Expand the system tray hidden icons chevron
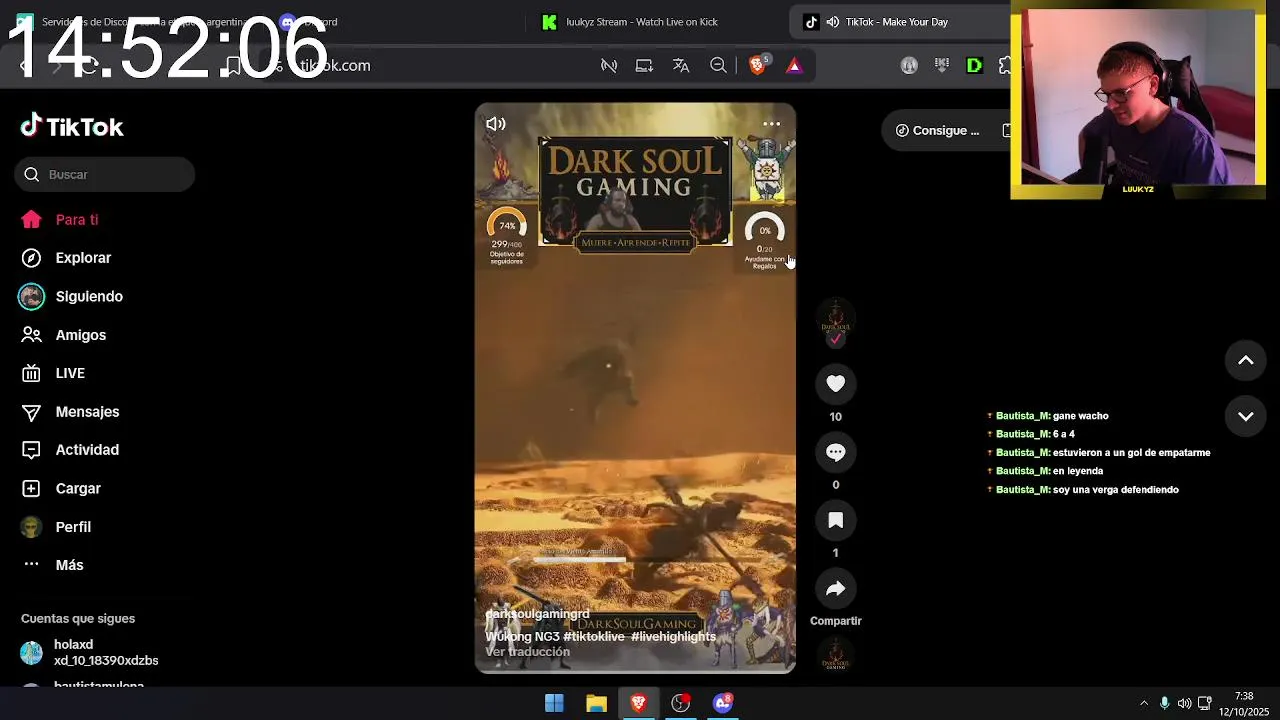The height and width of the screenshot is (720, 1280). pos(1144,703)
